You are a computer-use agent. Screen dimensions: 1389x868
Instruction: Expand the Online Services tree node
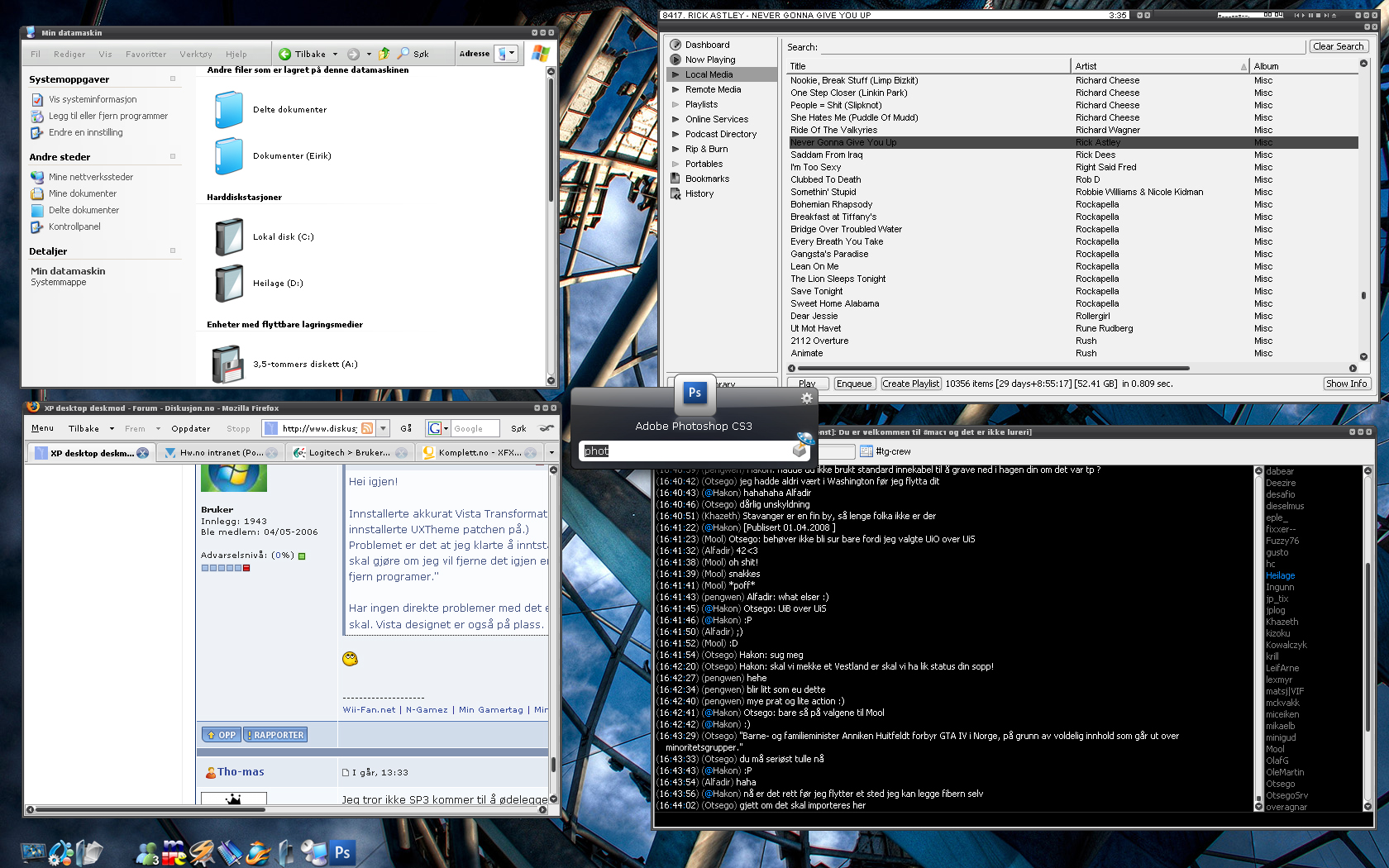point(675,119)
